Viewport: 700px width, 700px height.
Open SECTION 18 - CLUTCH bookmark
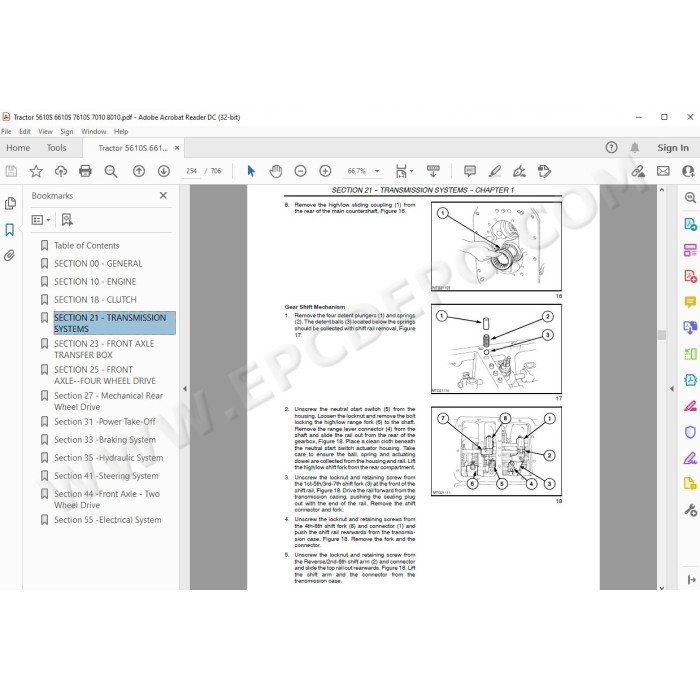(x=95, y=300)
